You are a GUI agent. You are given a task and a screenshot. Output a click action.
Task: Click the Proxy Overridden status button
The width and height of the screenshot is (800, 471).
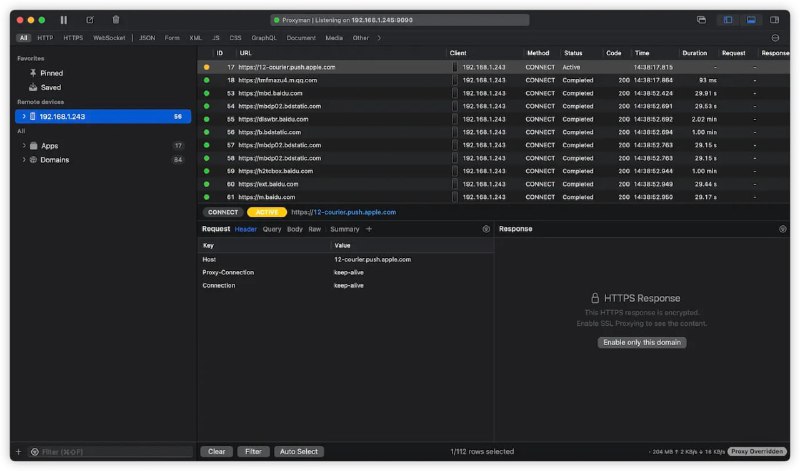pyautogui.click(x=757, y=452)
